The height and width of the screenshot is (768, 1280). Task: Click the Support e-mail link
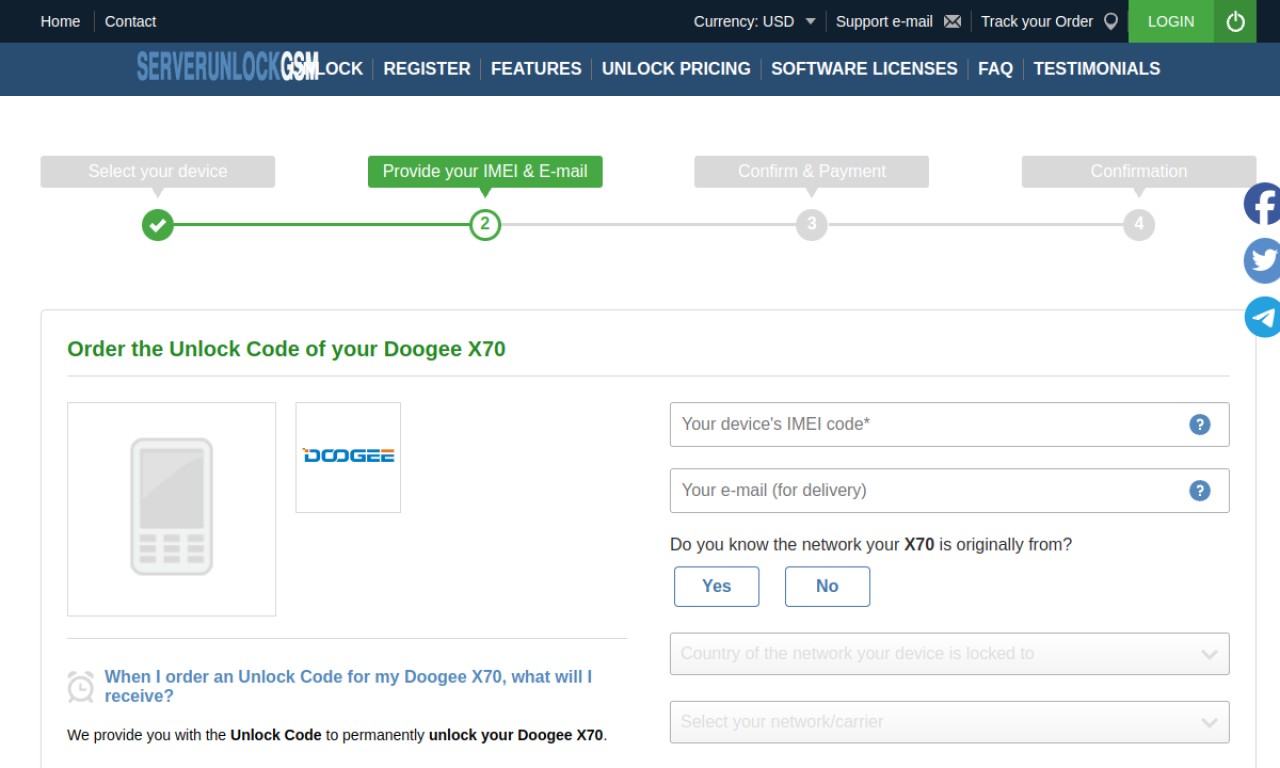point(884,21)
